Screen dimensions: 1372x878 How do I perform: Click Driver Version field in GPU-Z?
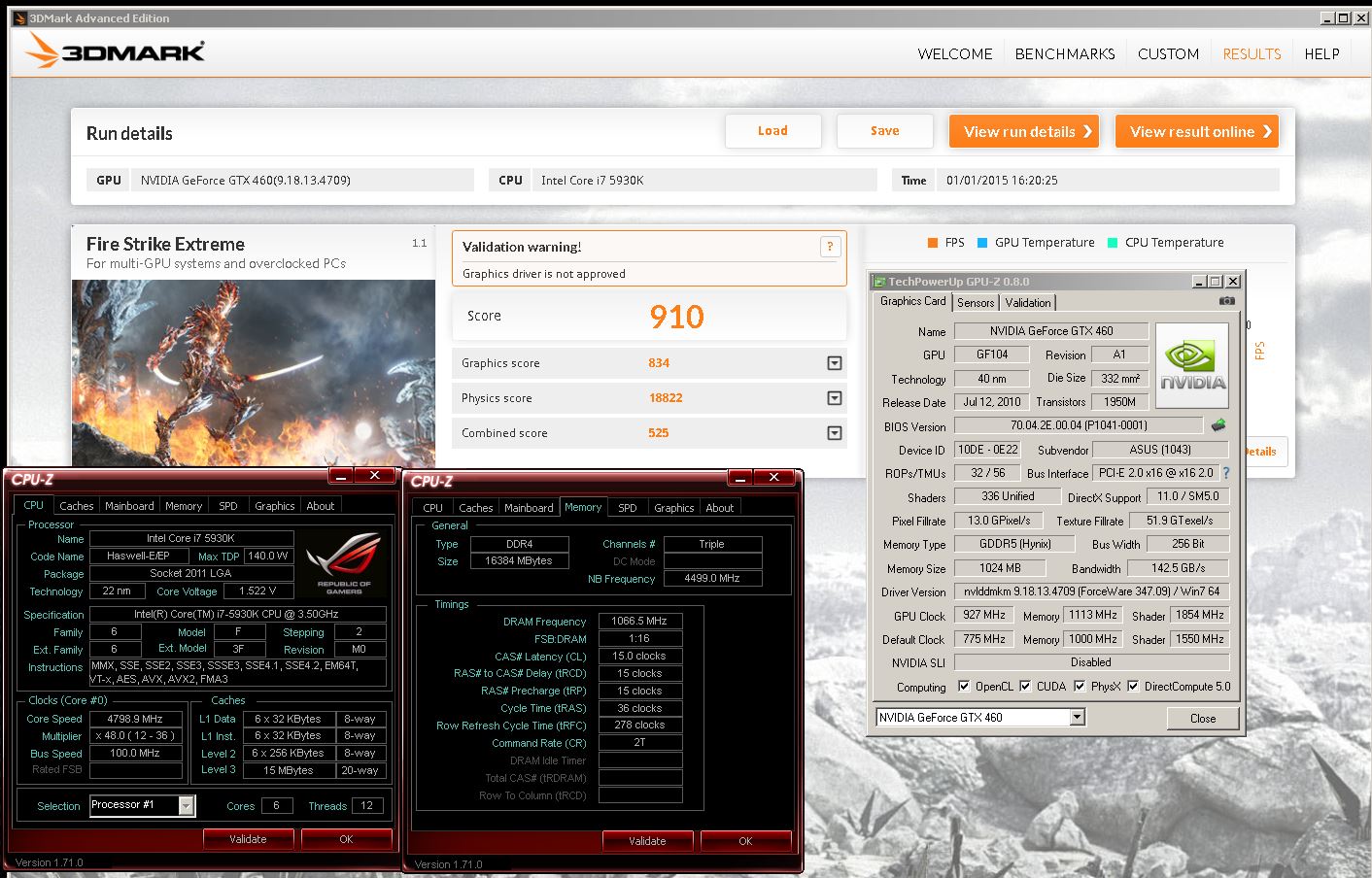tap(1091, 591)
